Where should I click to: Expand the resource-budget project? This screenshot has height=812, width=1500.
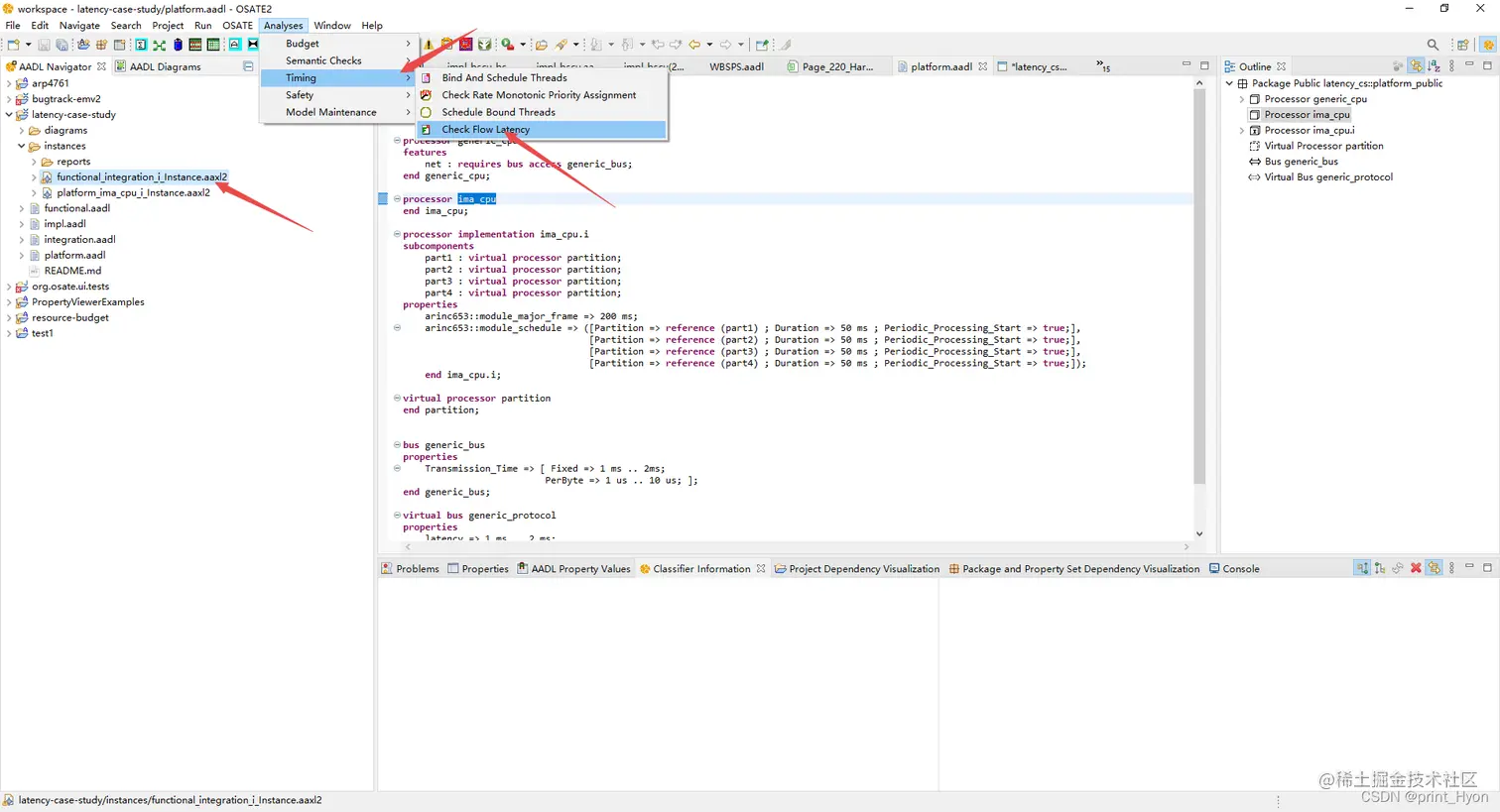point(9,318)
